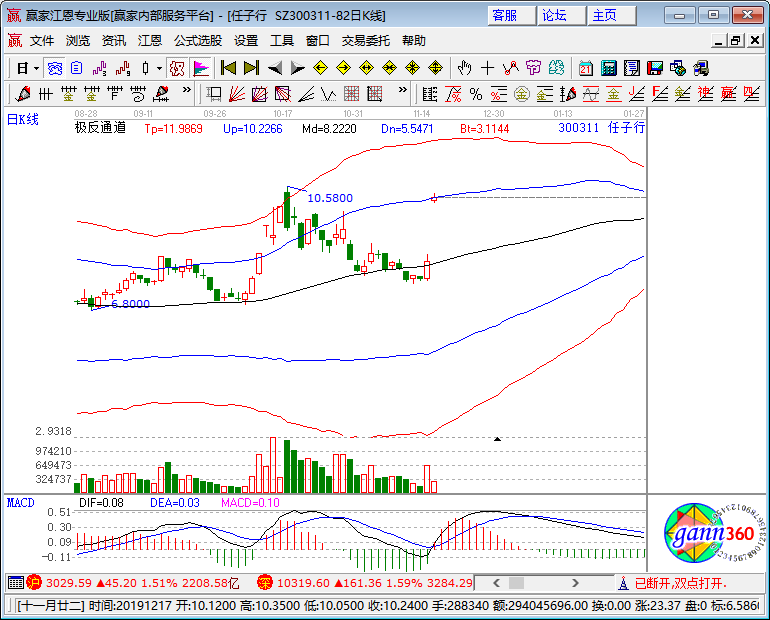The height and width of the screenshot is (620, 770).
Task: Click the right triangle step-forward icon
Action: (x=298, y=68)
